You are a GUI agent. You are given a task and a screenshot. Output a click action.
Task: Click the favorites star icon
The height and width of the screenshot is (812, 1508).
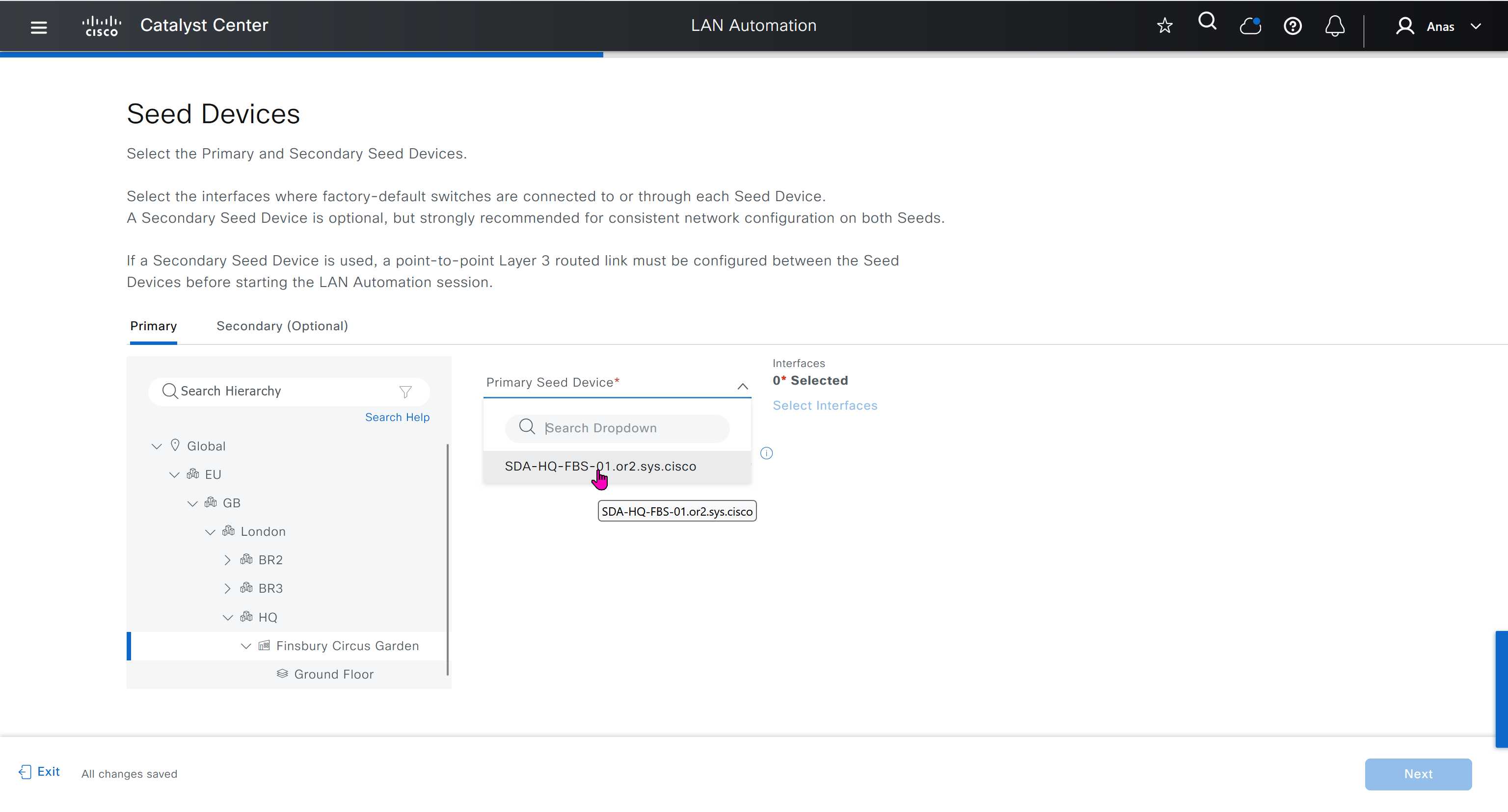pos(1164,26)
